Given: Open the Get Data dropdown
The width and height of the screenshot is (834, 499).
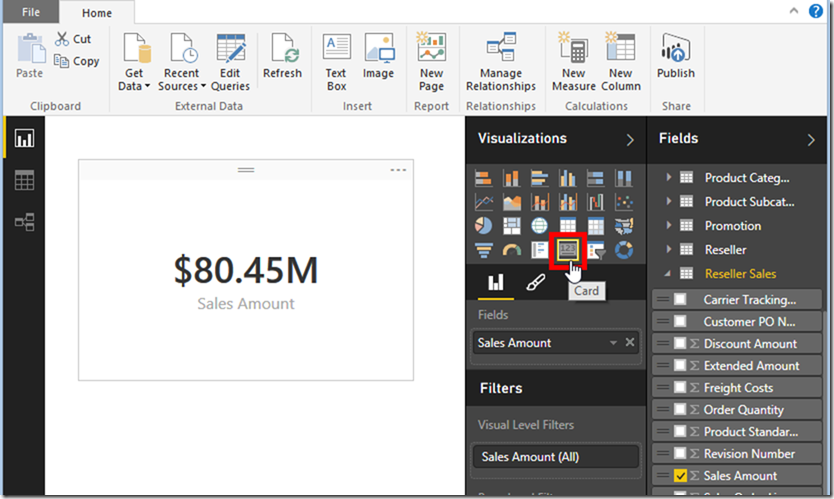Looking at the screenshot, I should pyautogui.click(x=134, y=62).
